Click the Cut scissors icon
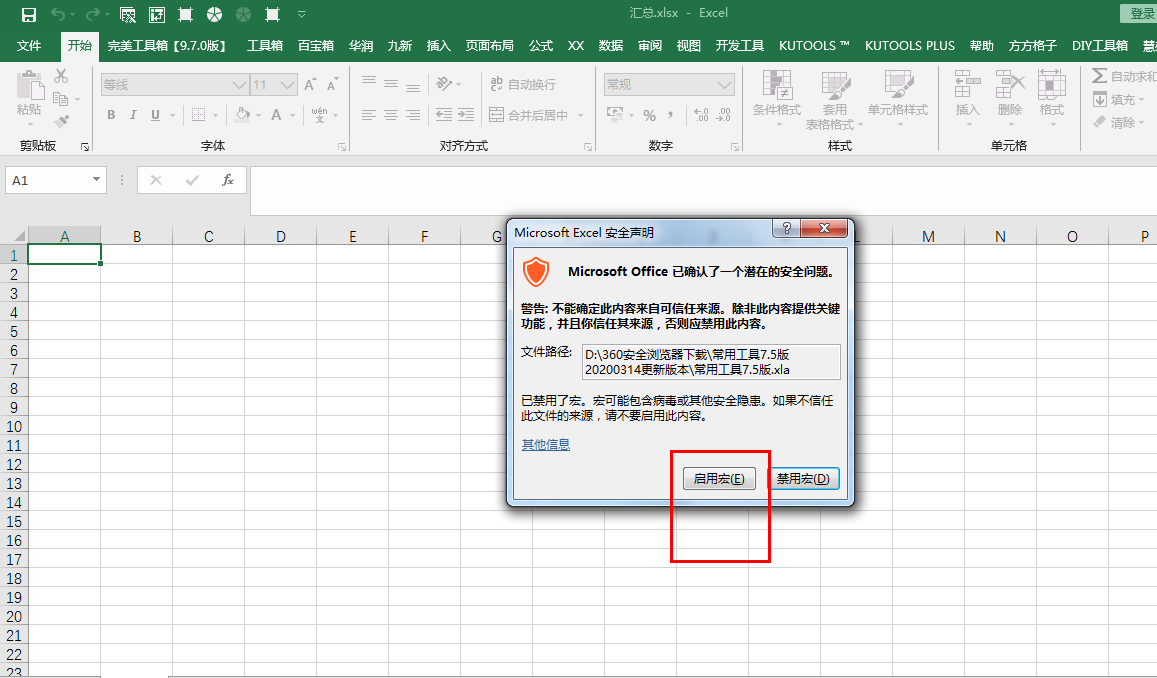Viewport: 1157px width, 678px height. 61,75
